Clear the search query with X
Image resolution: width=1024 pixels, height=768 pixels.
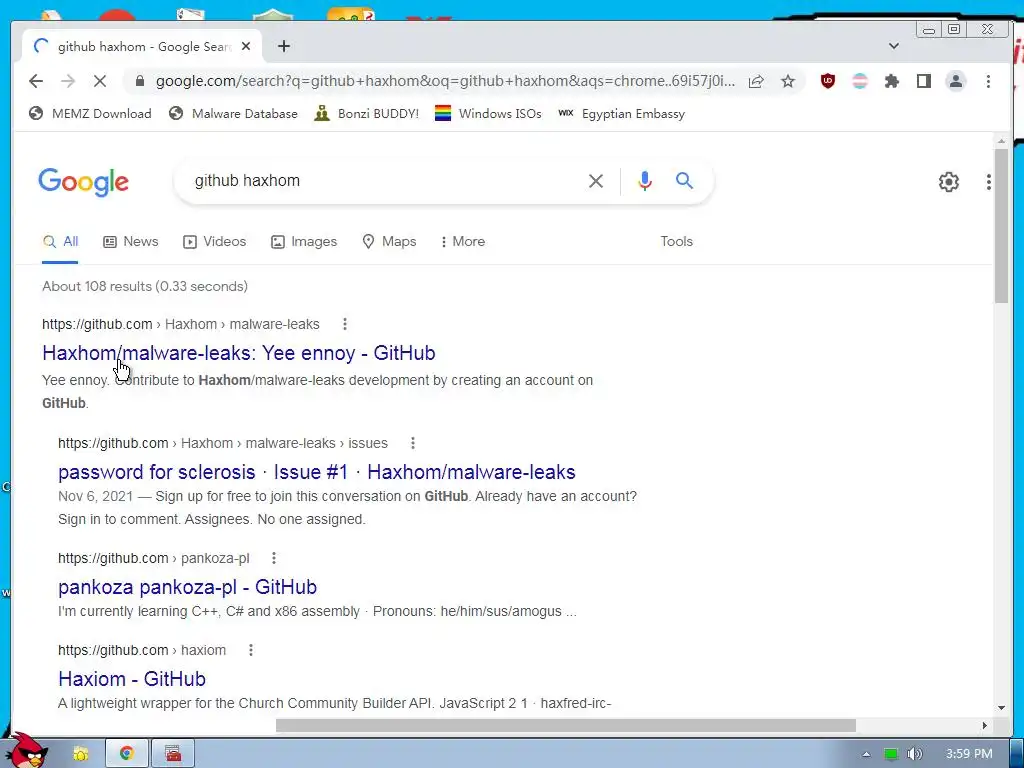tap(596, 181)
